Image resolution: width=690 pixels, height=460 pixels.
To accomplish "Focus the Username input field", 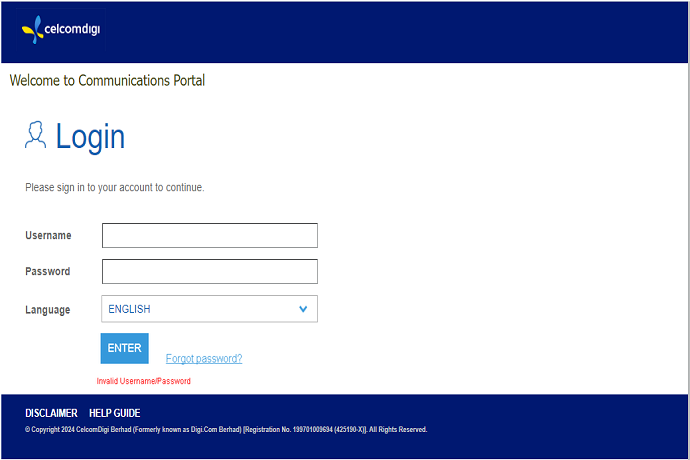I will 209,236.
